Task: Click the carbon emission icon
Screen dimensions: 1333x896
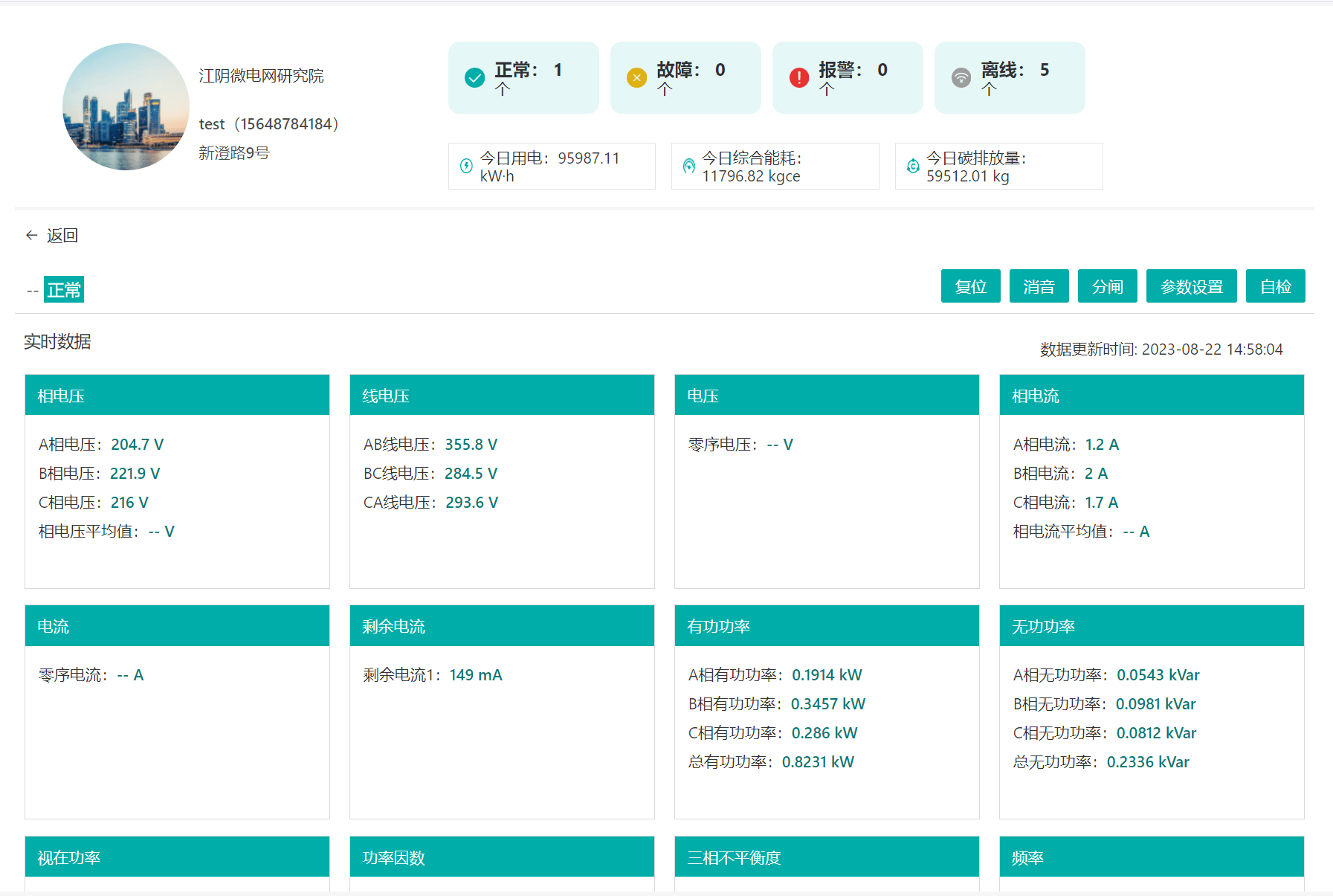Action: tap(913, 166)
